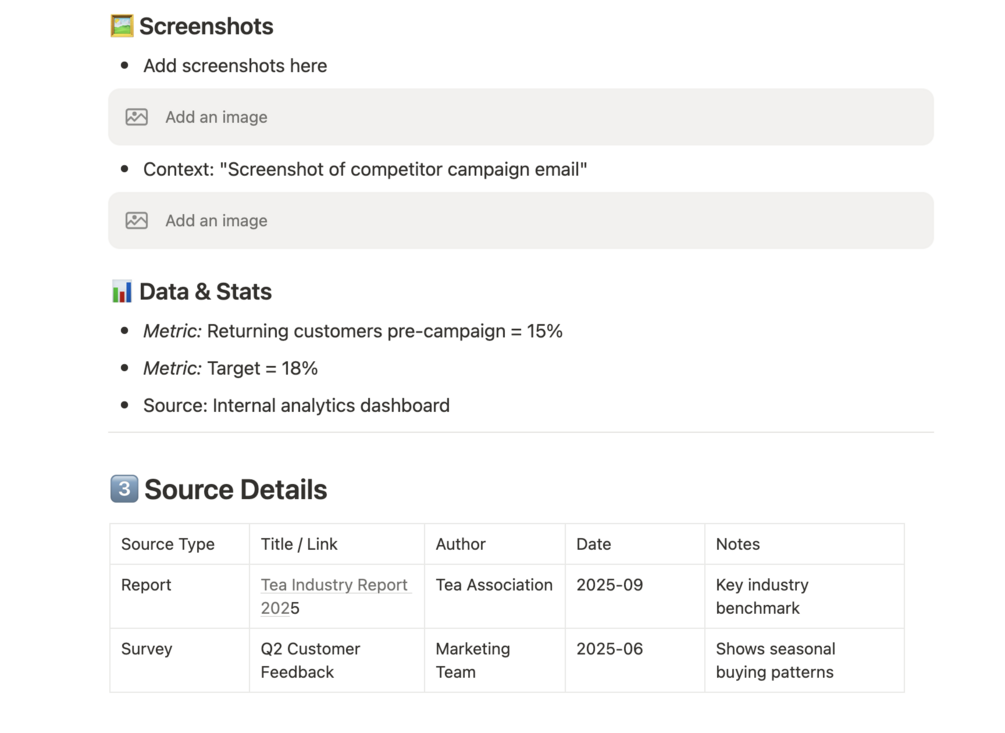Click the Tea Association author cell

click(x=494, y=585)
